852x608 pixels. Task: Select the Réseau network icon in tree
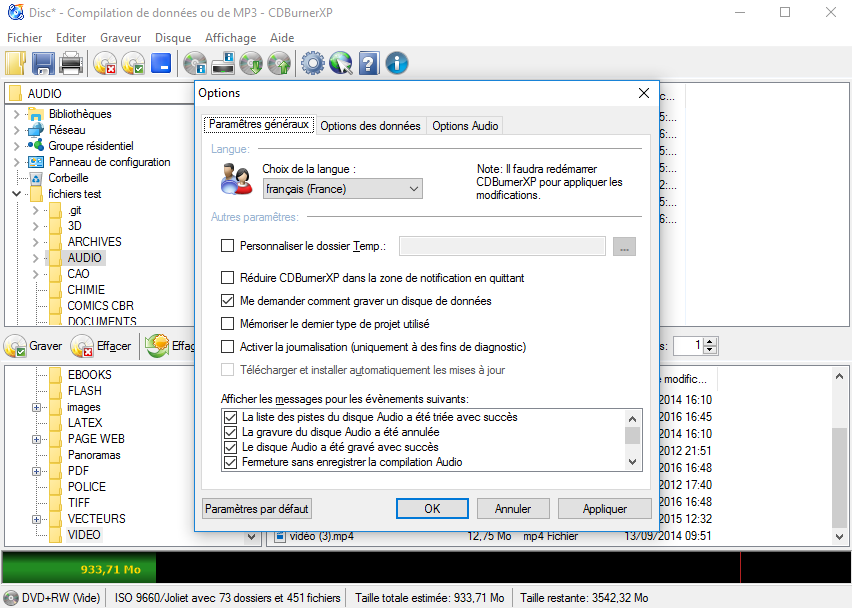[x=36, y=130]
